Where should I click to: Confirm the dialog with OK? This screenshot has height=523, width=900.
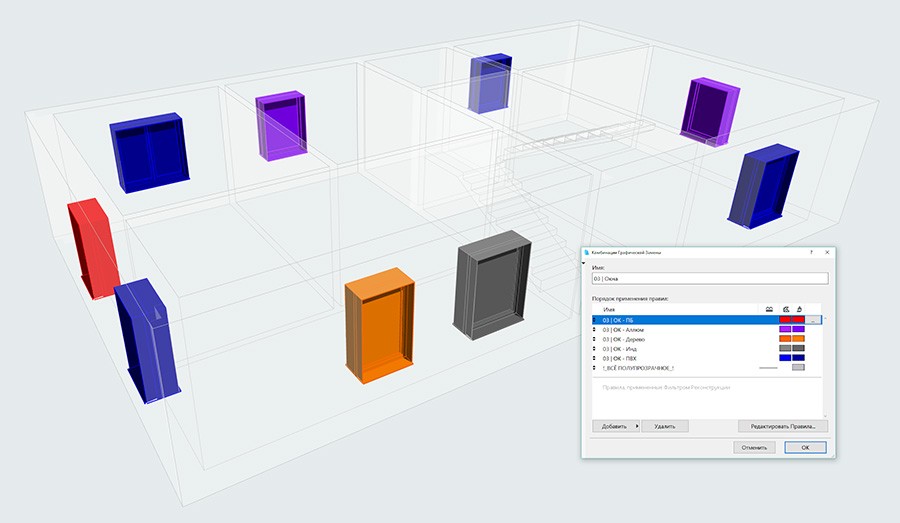[x=805, y=447]
